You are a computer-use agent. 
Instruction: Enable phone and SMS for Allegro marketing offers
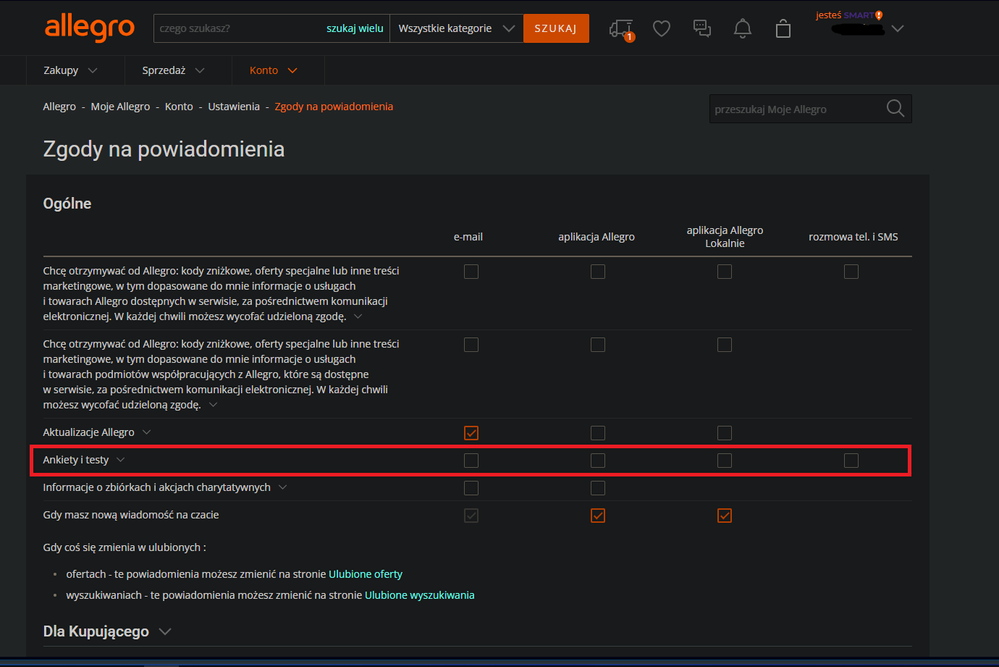click(x=851, y=272)
